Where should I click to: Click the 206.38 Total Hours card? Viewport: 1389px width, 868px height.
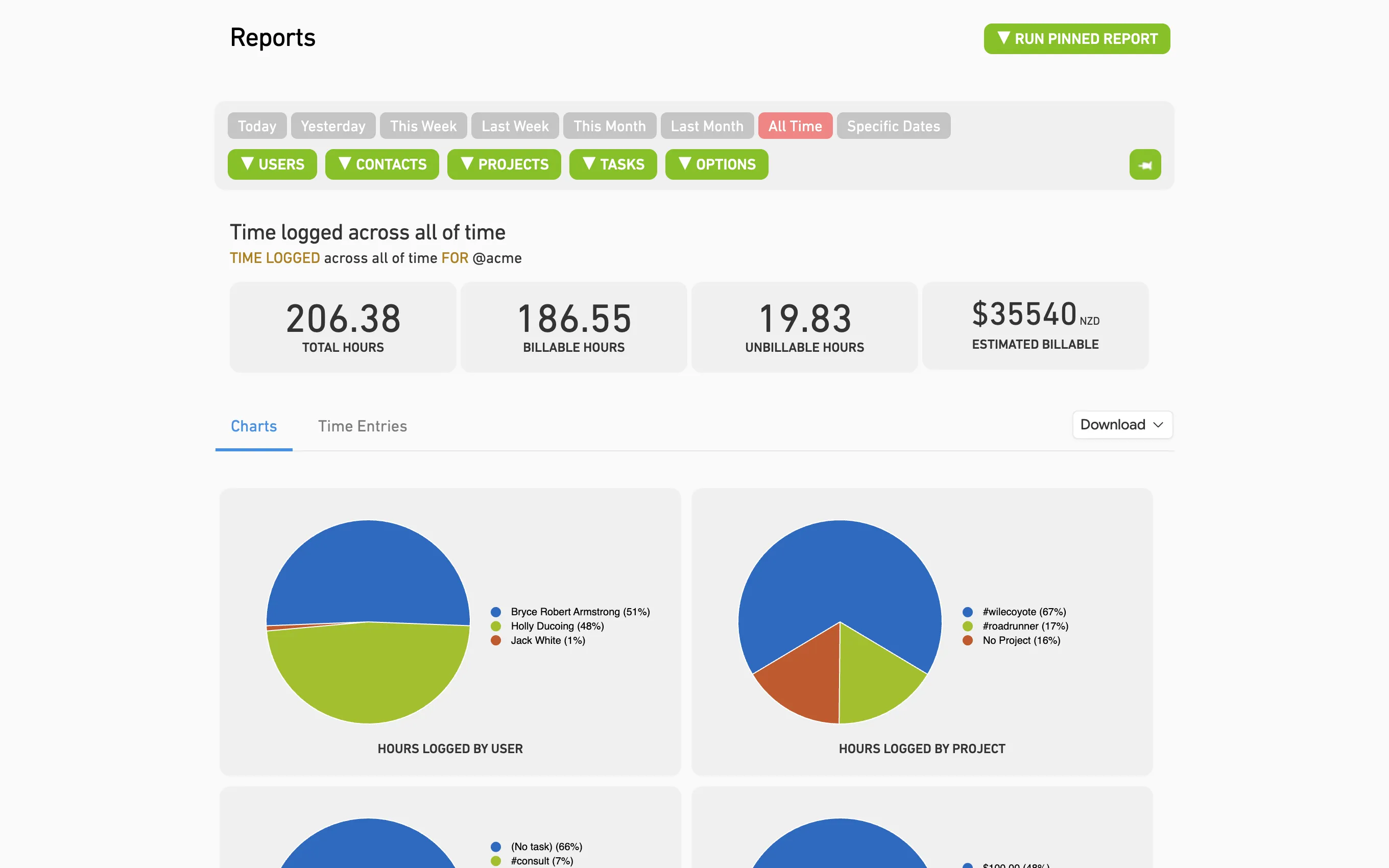coord(343,327)
